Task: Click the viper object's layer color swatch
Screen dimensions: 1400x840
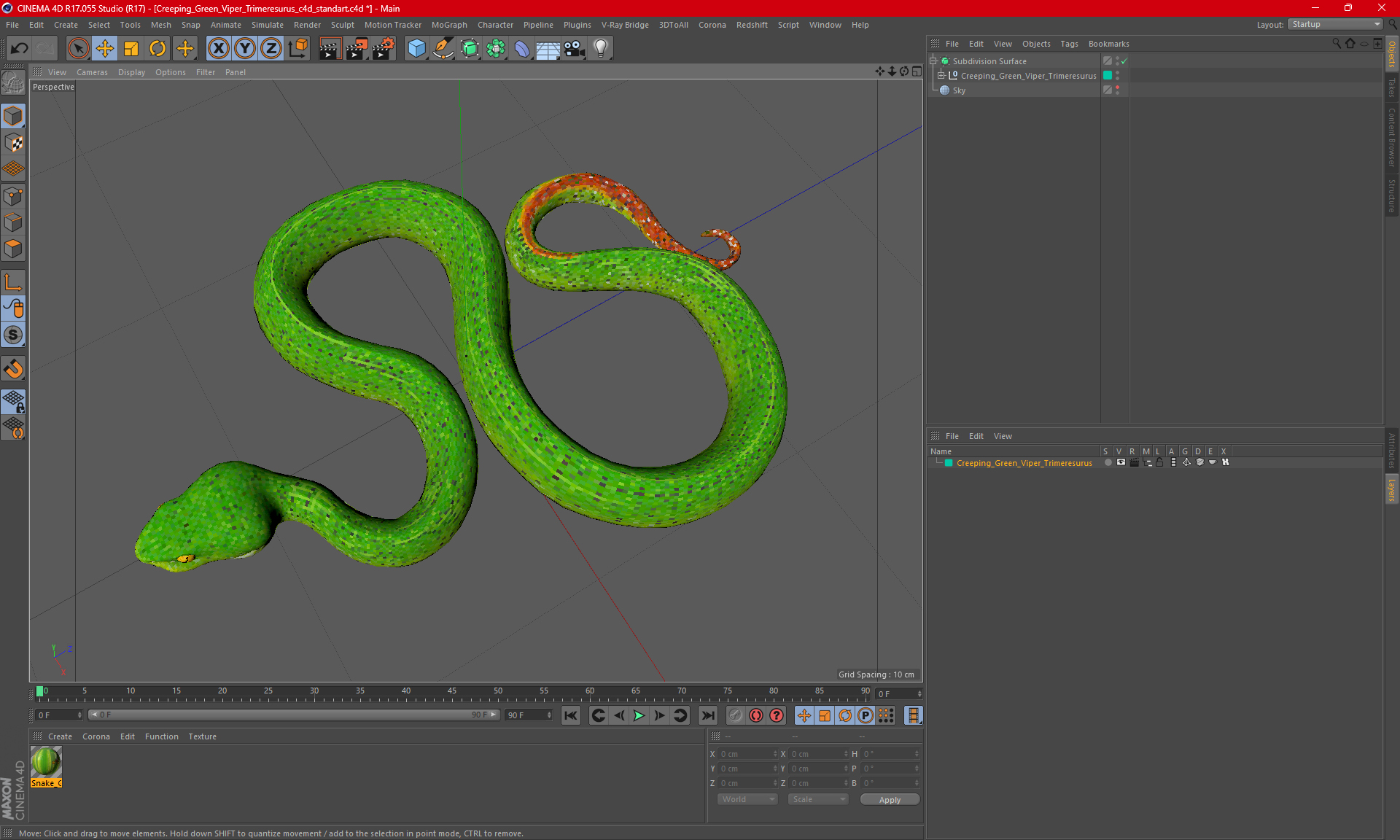Action: pyautogui.click(x=1108, y=76)
